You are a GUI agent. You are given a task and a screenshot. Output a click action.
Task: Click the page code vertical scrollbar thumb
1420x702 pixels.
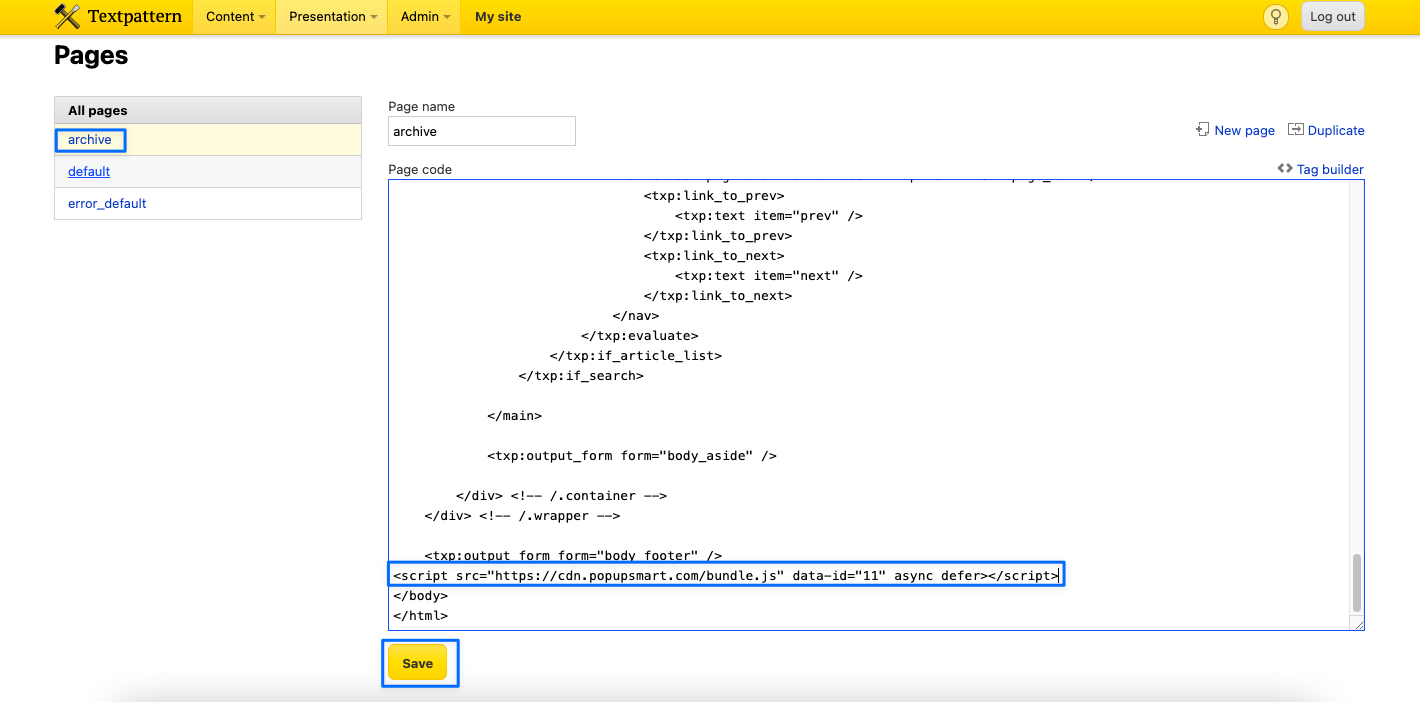point(1356,583)
